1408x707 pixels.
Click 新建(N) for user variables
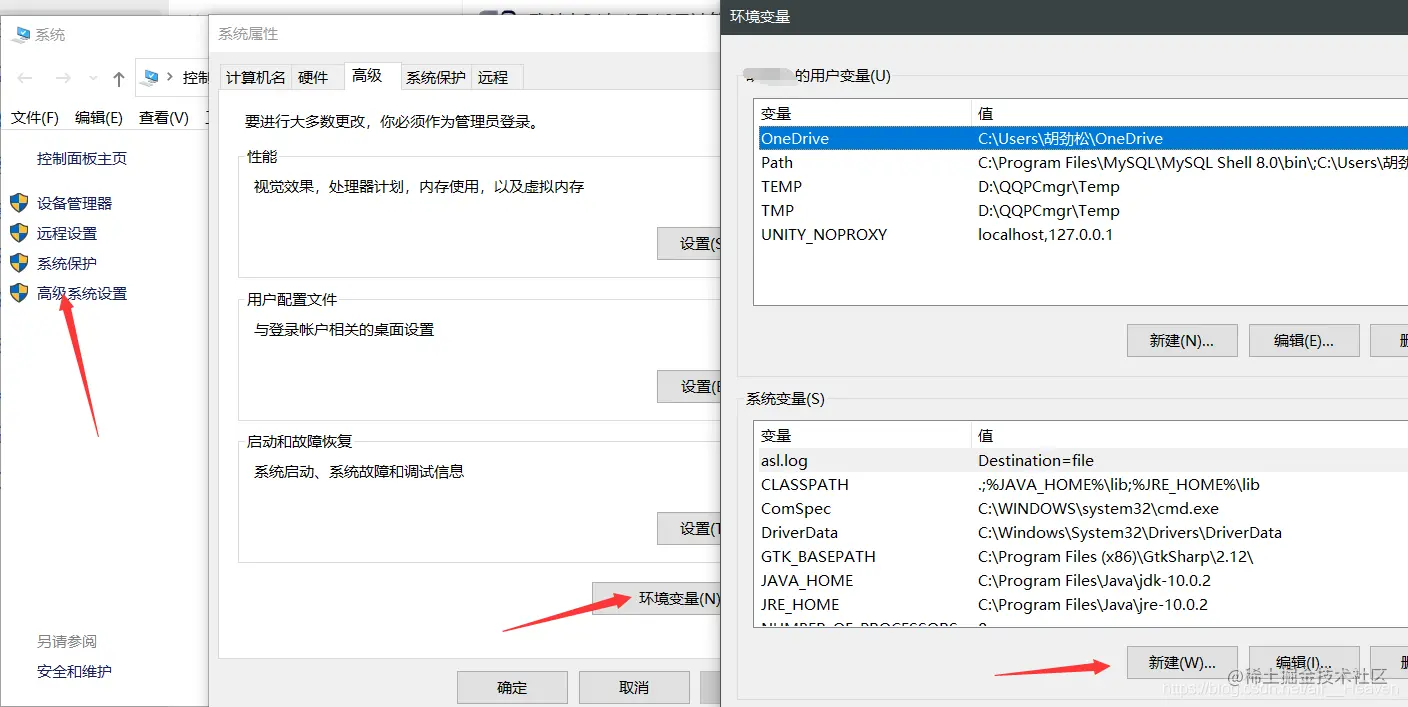[1182, 340]
